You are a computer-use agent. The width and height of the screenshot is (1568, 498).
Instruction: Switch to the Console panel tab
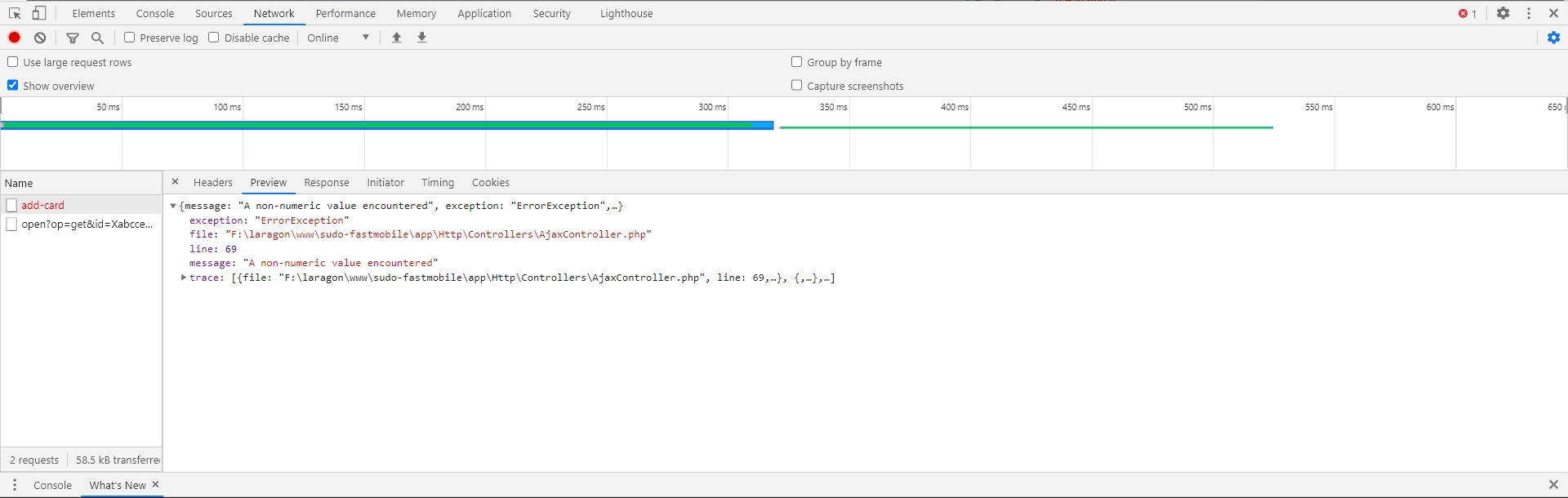tap(155, 13)
